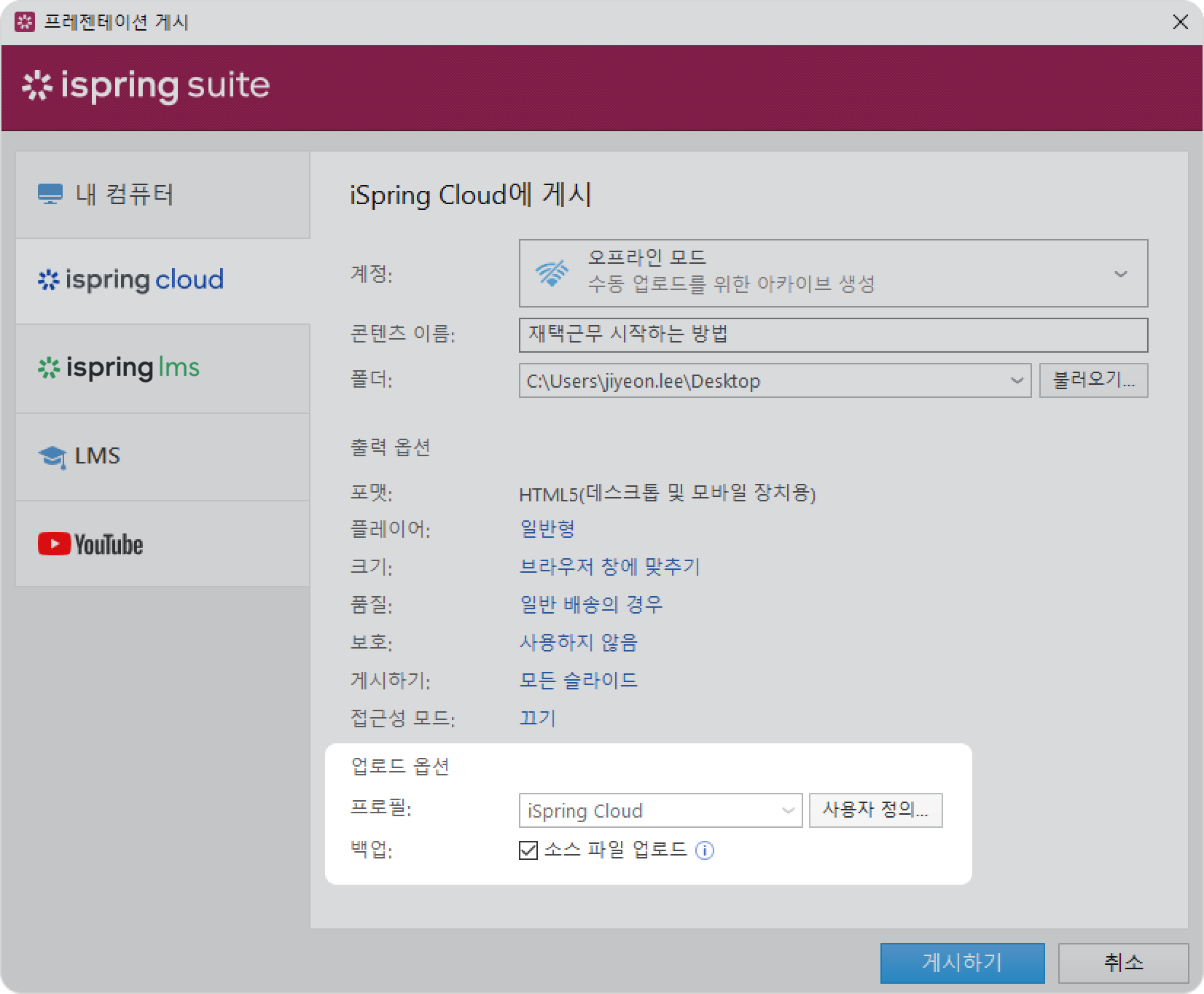Viewport: 1204px width, 994px height.
Task: Select the YouTube publishing tab
Action: pyautogui.click(x=163, y=544)
